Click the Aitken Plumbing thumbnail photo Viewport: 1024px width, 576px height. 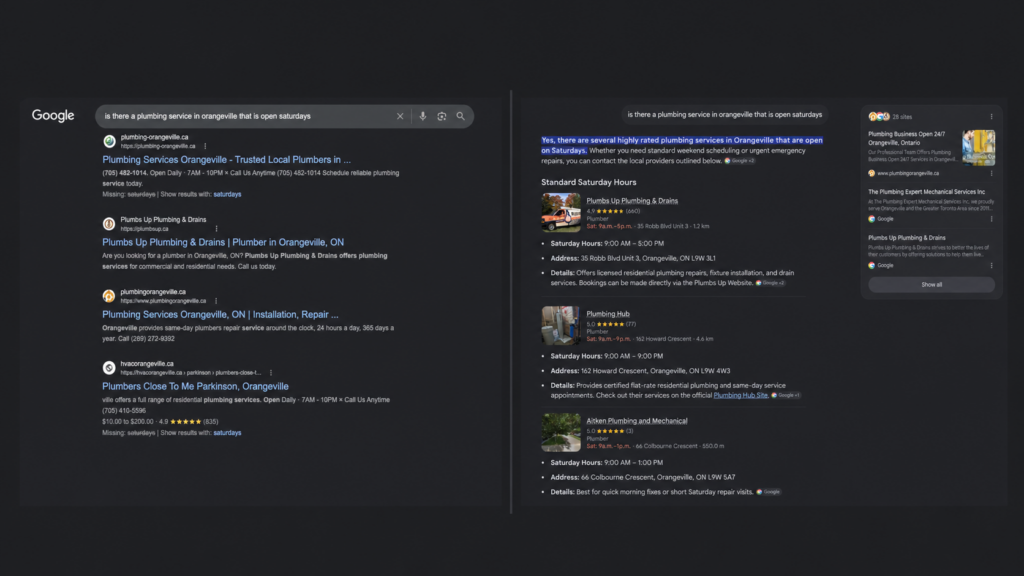(x=561, y=432)
